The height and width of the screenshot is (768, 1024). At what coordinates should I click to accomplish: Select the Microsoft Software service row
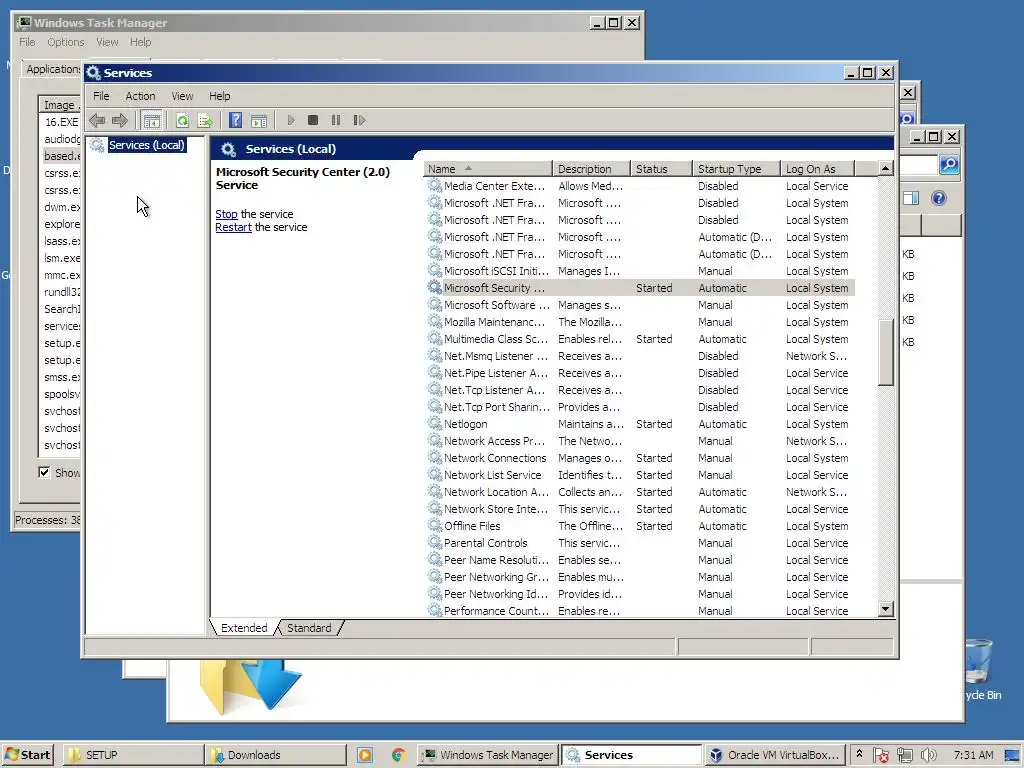click(x=639, y=305)
